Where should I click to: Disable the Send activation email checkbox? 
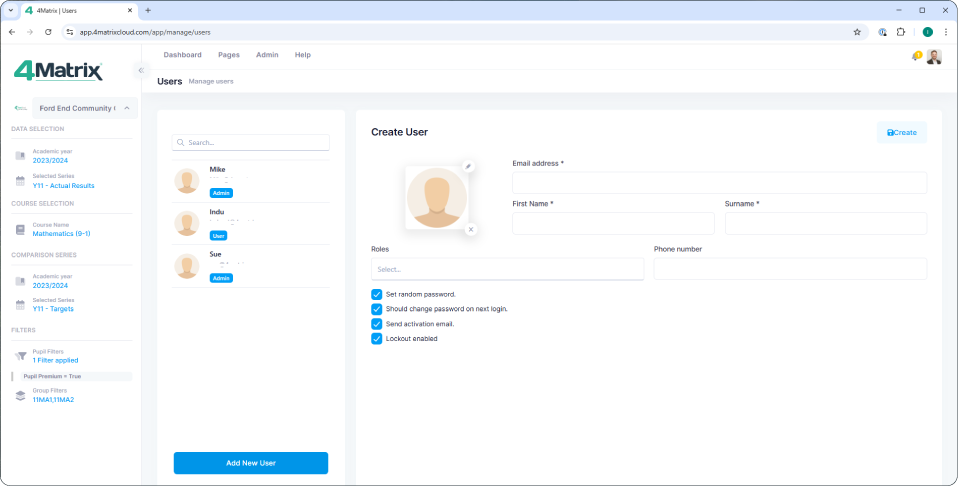377,324
